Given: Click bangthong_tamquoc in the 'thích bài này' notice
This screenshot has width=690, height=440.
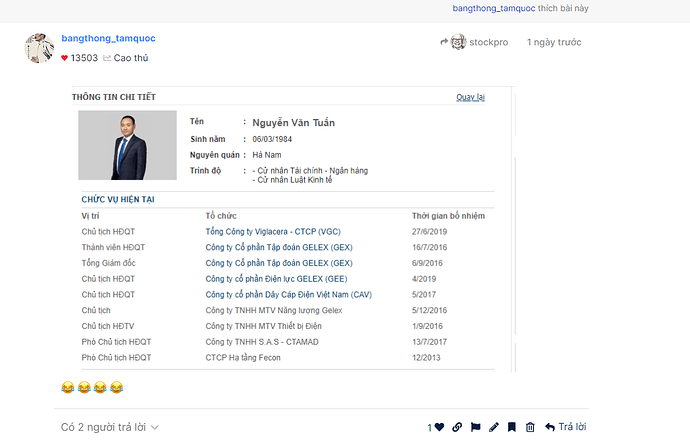Looking at the screenshot, I should pyautogui.click(x=494, y=8).
